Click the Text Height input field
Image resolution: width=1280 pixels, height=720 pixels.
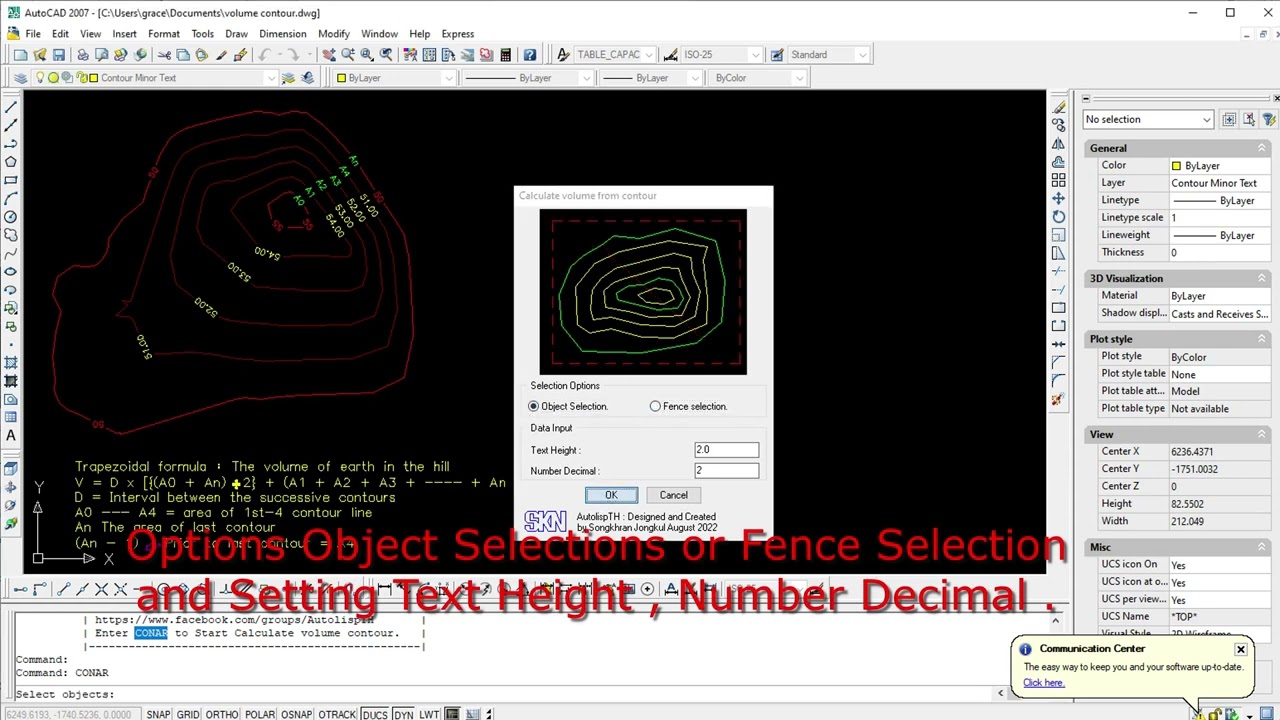[x=727, y=450]
